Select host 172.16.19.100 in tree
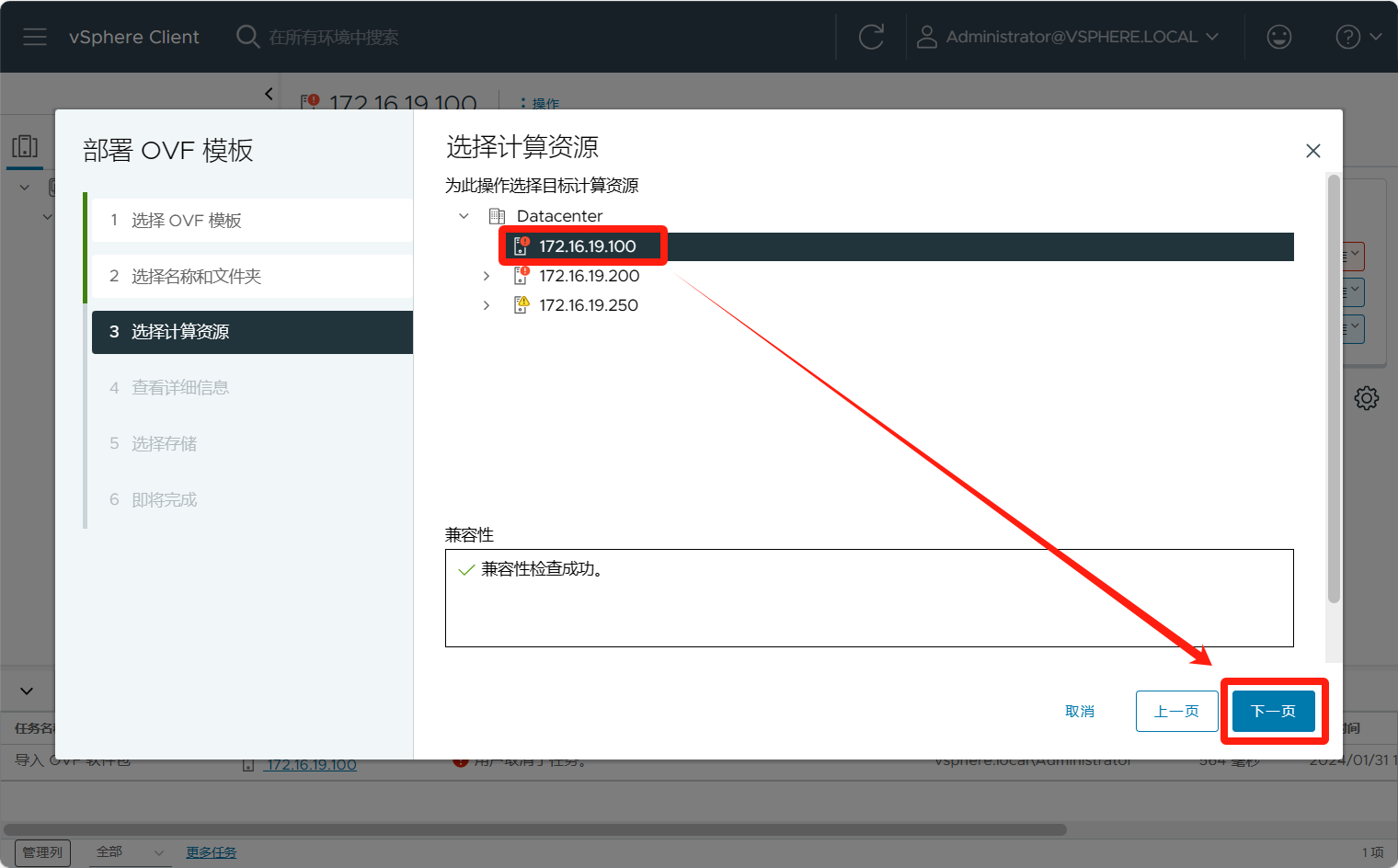Image resolution: width=1398 pixels, height=868 pixels. coord(587,246)
